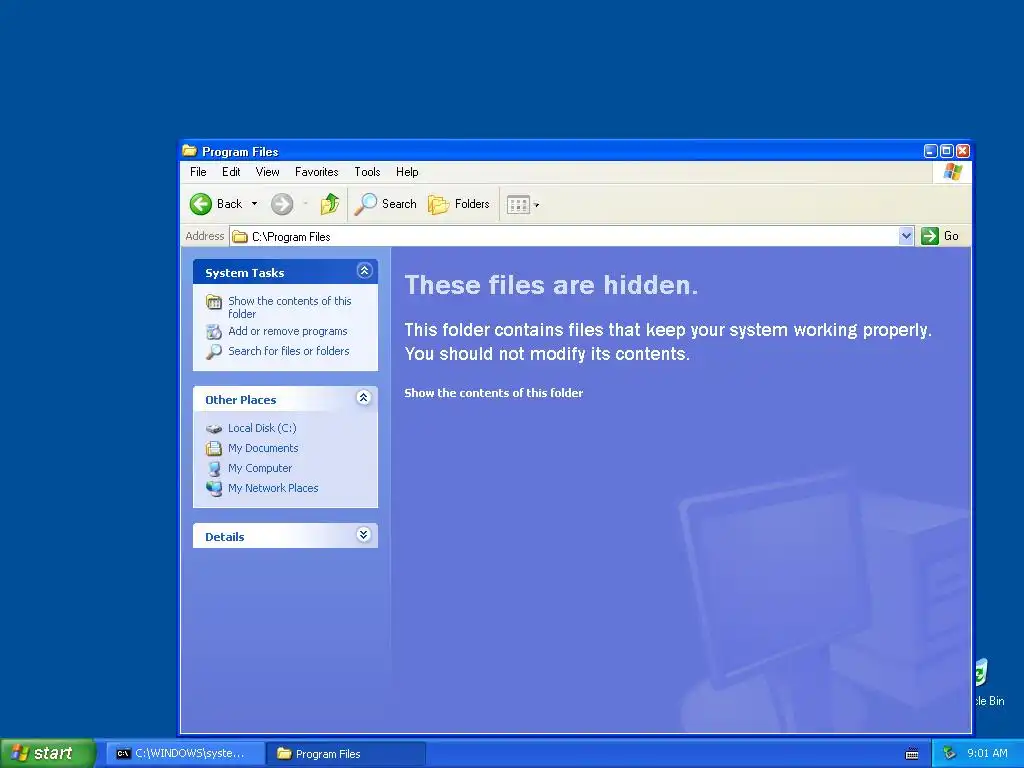Open the Search pane from the toolbar

pyautogui.click(x=385, y=204)
